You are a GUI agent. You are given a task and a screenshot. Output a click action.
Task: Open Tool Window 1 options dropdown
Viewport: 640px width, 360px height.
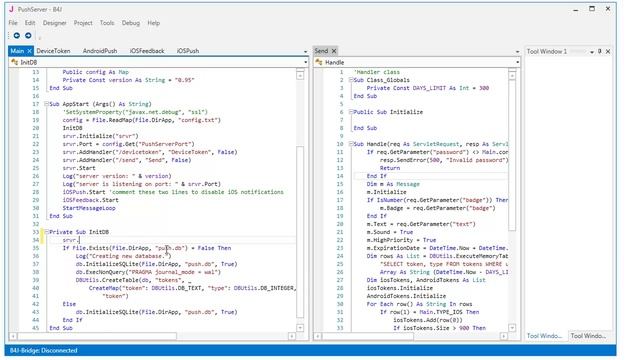point(592,51)
